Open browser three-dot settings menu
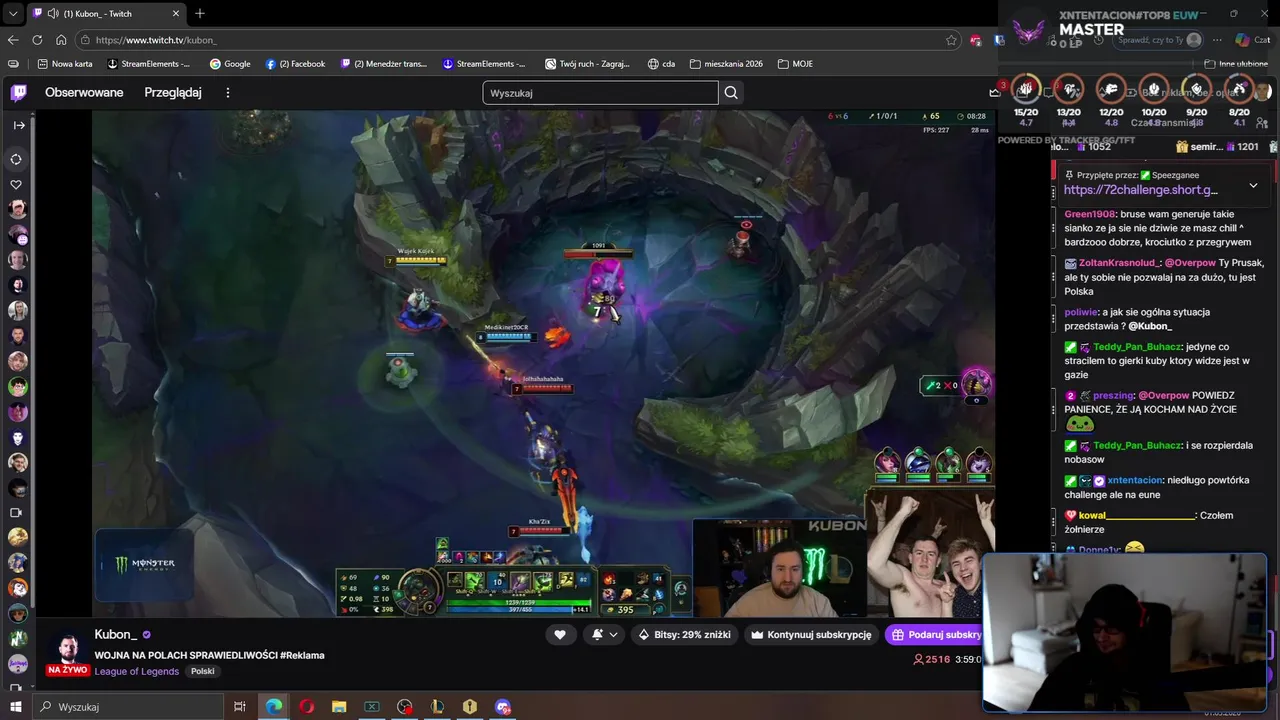The image size is (1280, 720). 1217,40
